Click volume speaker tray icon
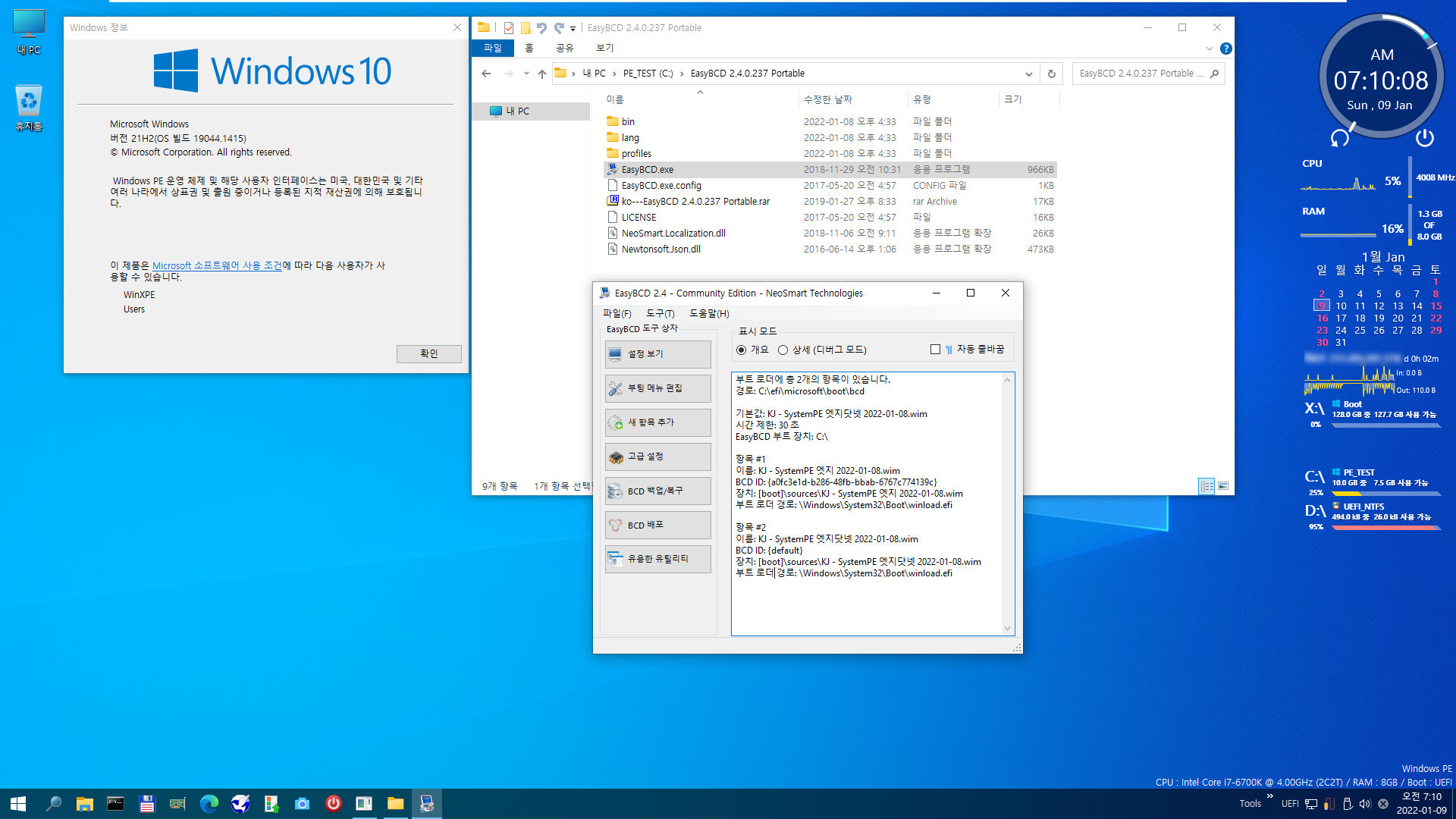The image size is (1456, 819). coord(1364,804)
